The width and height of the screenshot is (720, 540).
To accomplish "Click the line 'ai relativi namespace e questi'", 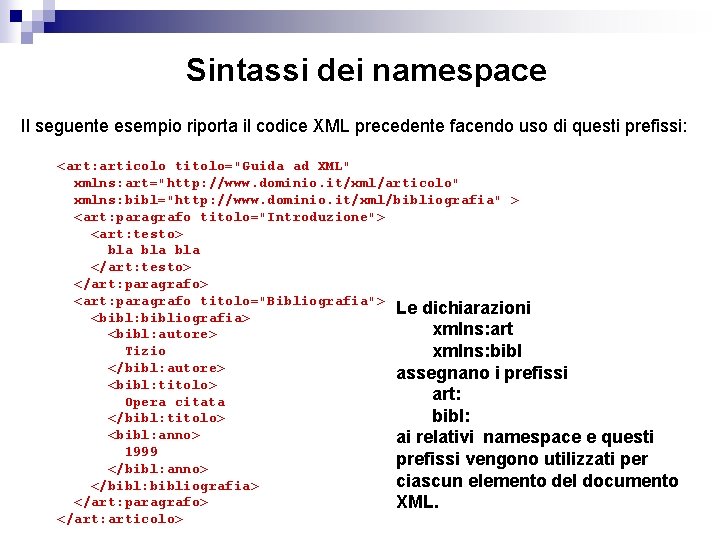I will point(525,437).
